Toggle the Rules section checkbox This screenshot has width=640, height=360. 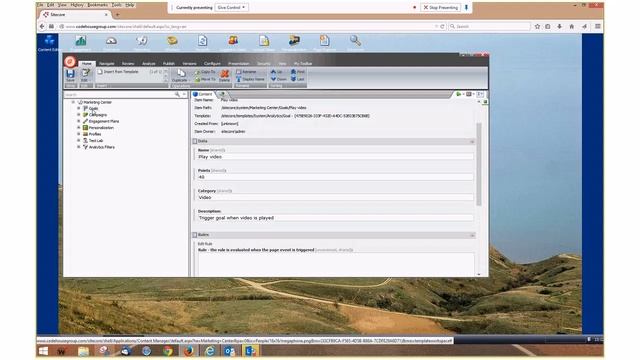(195, 235)
